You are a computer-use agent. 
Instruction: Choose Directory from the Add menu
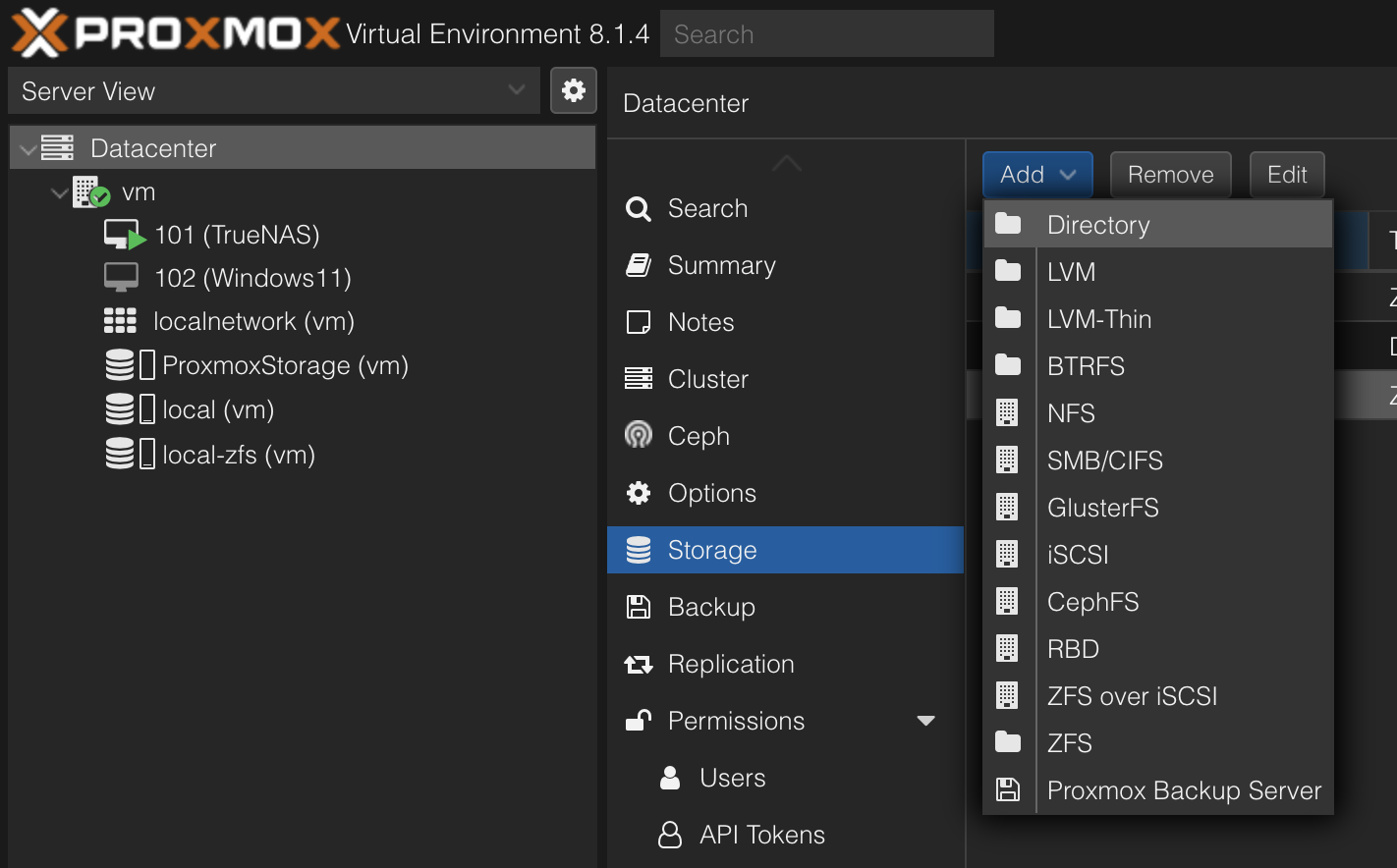click(1159, 225)
